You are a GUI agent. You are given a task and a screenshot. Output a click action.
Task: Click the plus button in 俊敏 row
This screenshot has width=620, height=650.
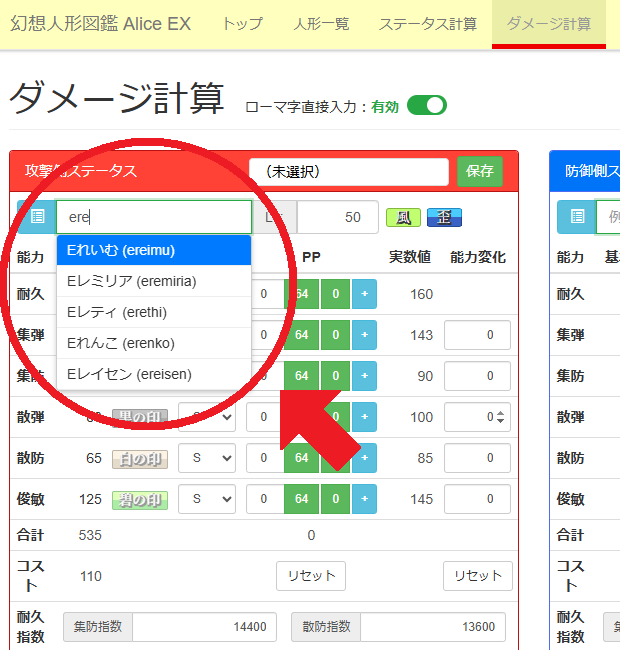(364, 499)
